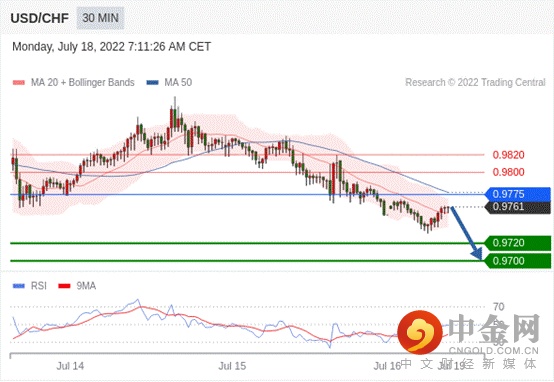Click the Research © 2022 Trading Central credit

475,82
